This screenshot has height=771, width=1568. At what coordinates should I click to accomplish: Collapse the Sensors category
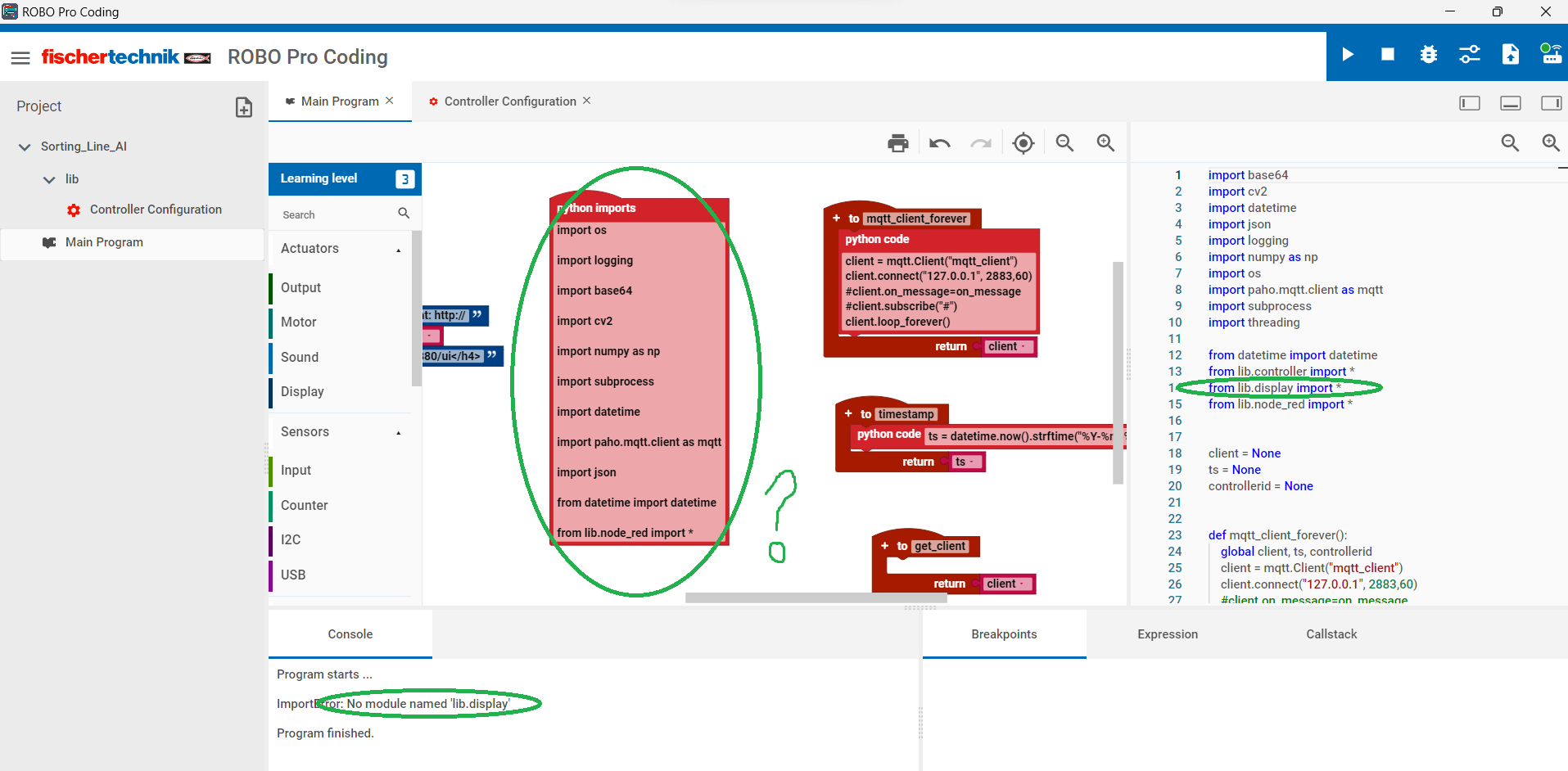[x=399, y=433]
